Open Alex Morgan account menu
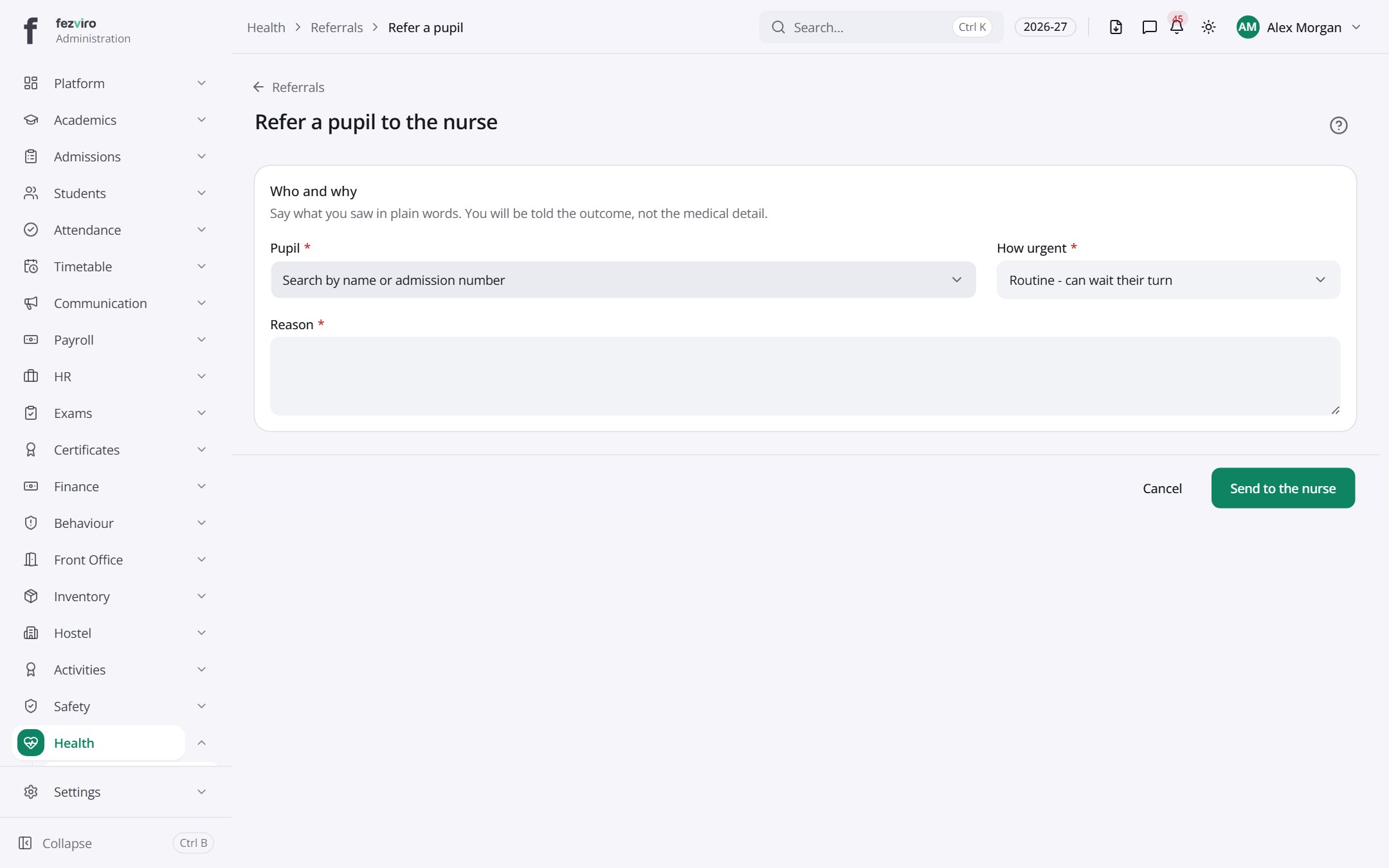The width and height of the screenshot is (1389, 868). (1298, 27)
